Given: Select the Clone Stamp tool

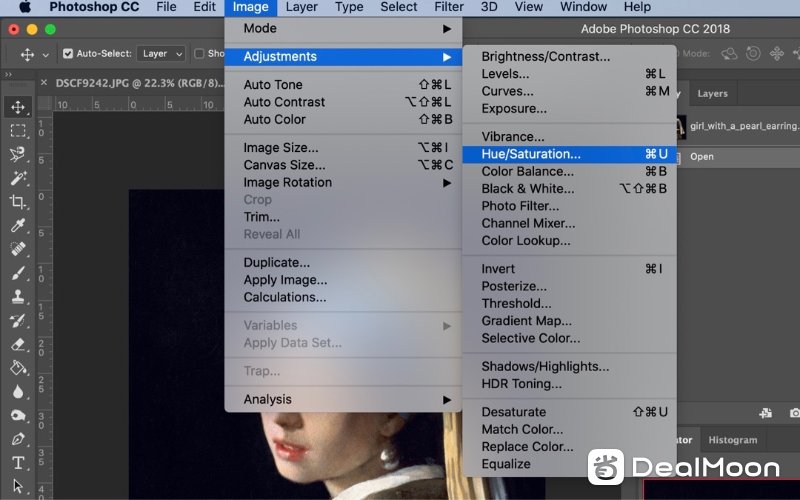Looking at the screenshot, I should tap(18, 296).
